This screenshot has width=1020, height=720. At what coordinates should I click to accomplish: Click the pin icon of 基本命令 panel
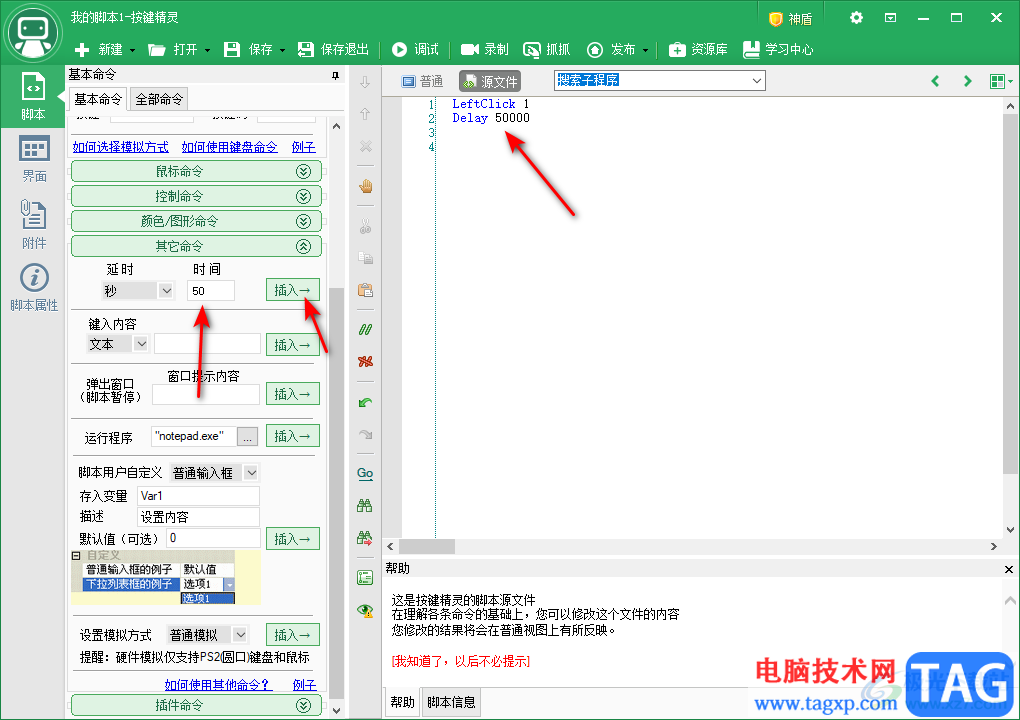tap(336, 75)
